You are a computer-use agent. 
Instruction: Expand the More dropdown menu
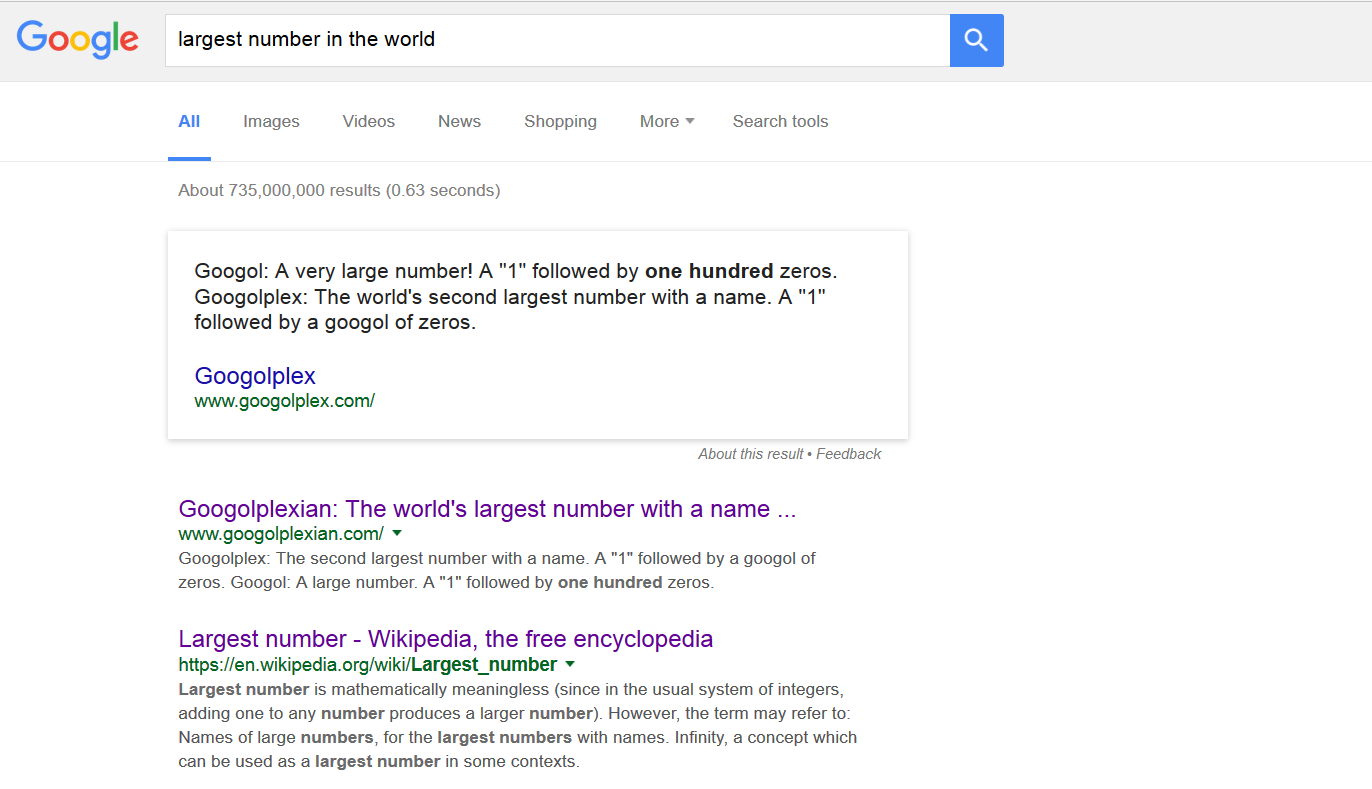[x=667, y=121]
